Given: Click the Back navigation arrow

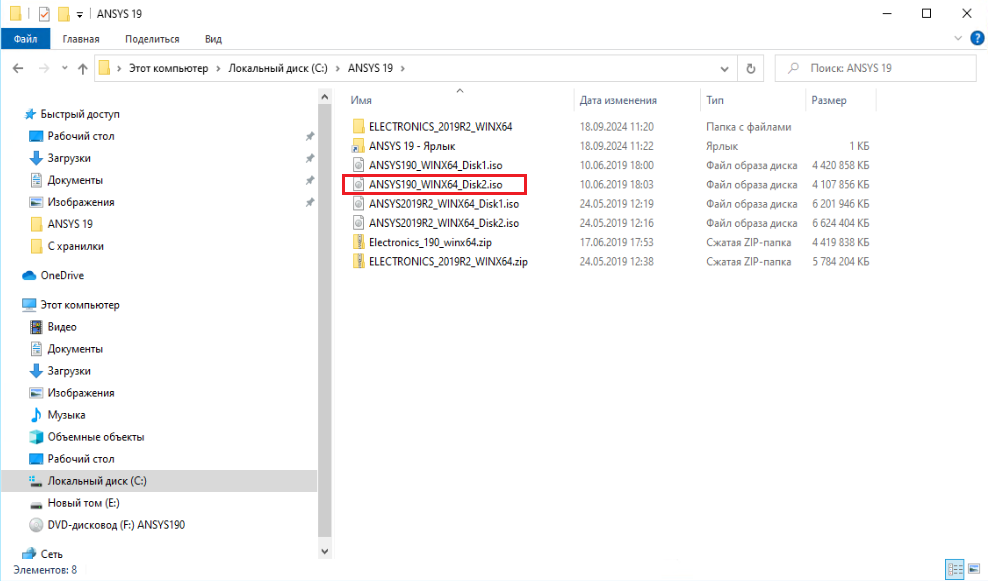Looking at the screenshot, I should click(18, 68).
